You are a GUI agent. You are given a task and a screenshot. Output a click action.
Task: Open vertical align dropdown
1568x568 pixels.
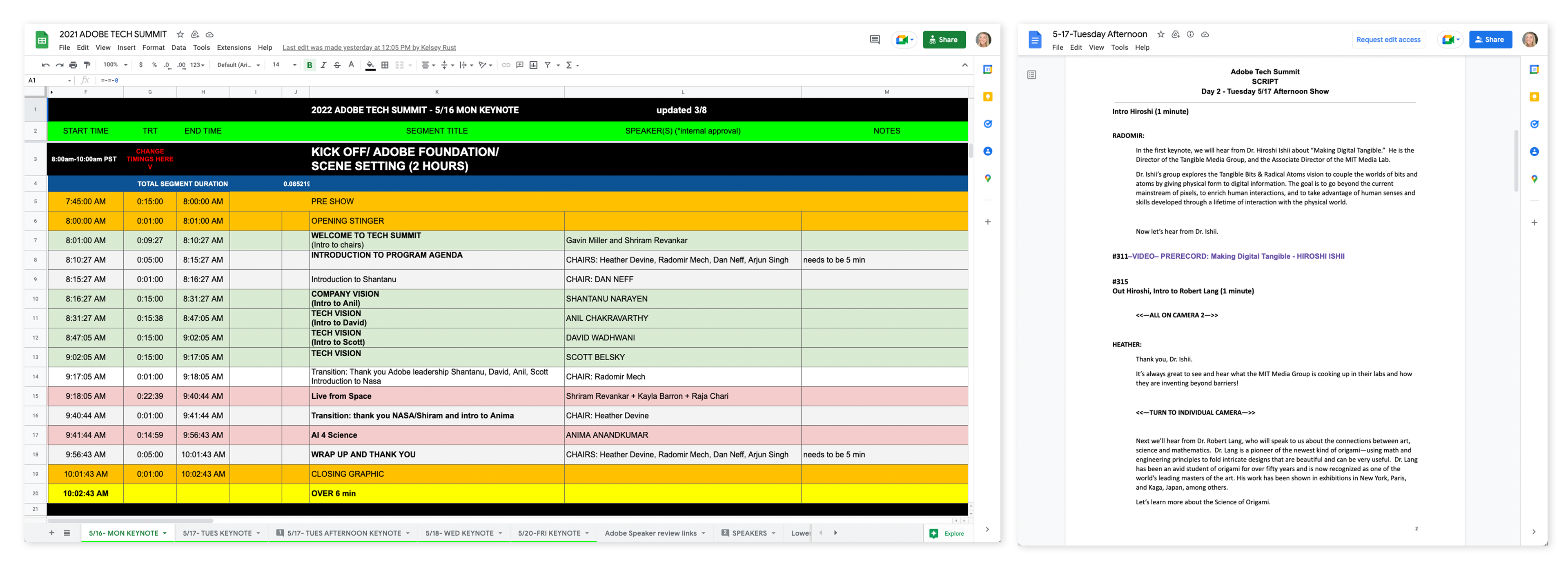[x=448, y=65]
